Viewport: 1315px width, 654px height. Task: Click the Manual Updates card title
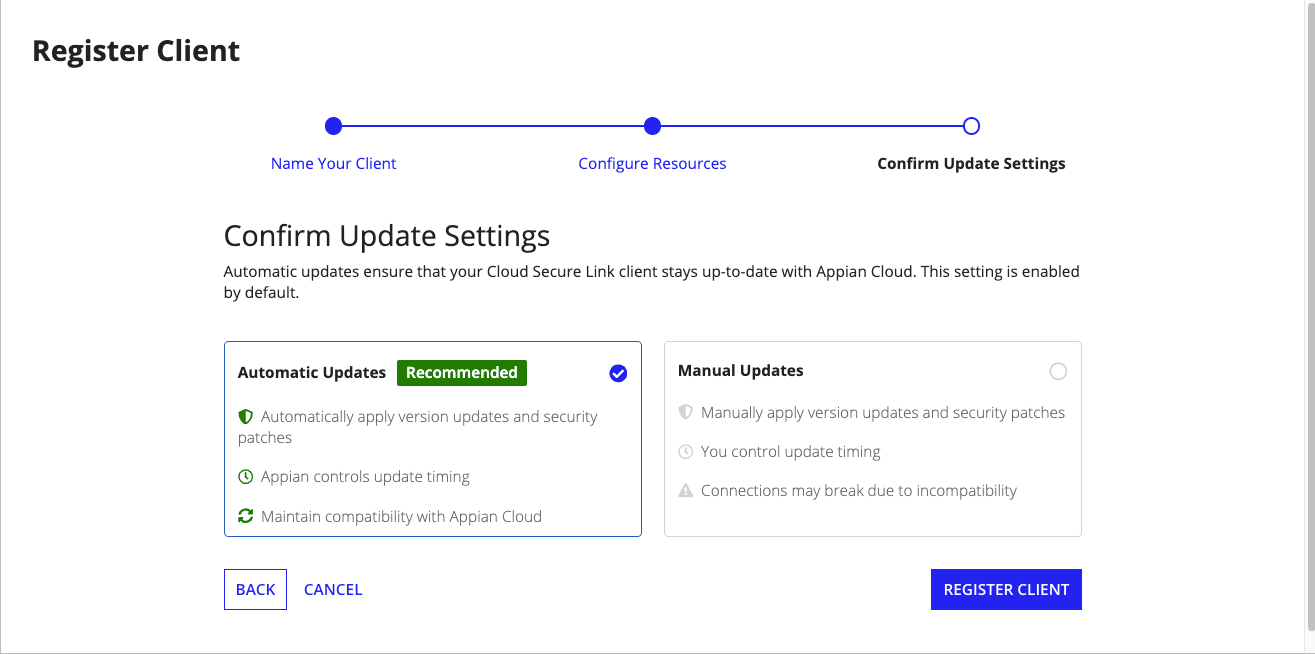click(741, 370)
